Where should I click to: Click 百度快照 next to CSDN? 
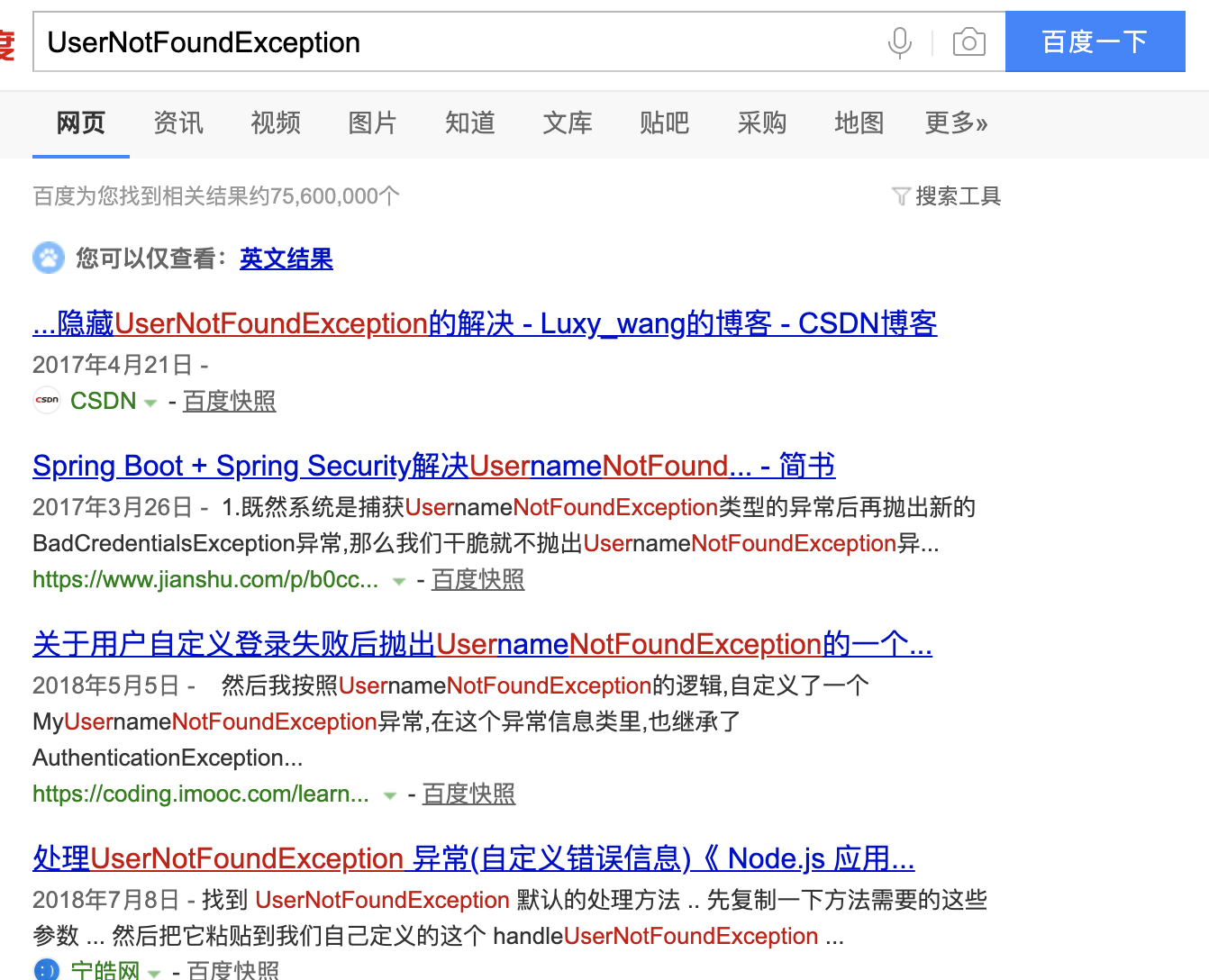(230, 401)
